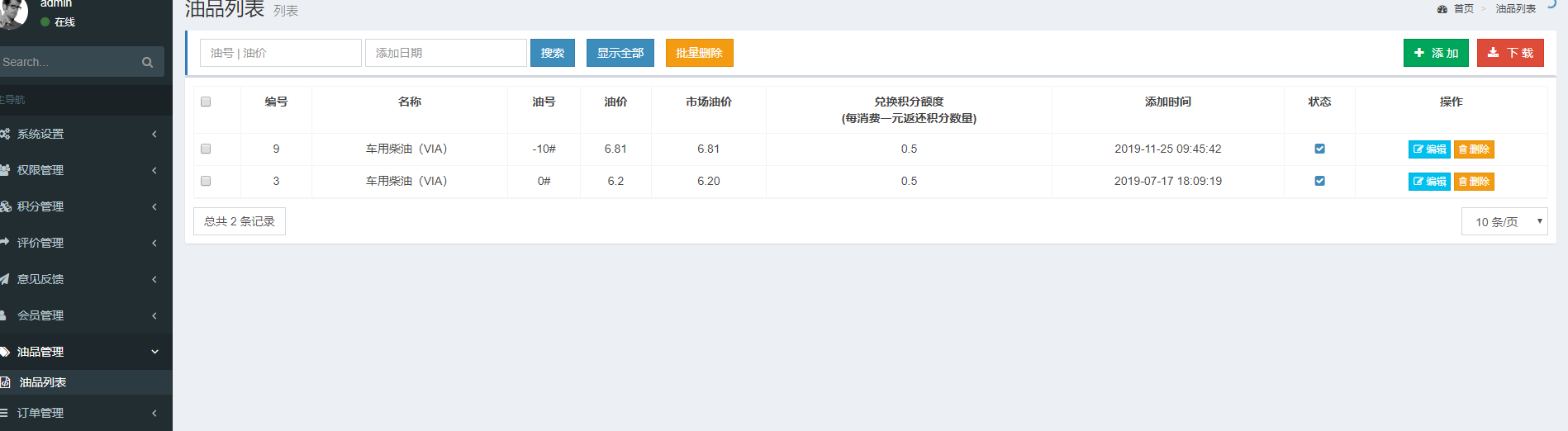
Task: Click the 油品列表 submenu icon
Action: click(5, 382)
